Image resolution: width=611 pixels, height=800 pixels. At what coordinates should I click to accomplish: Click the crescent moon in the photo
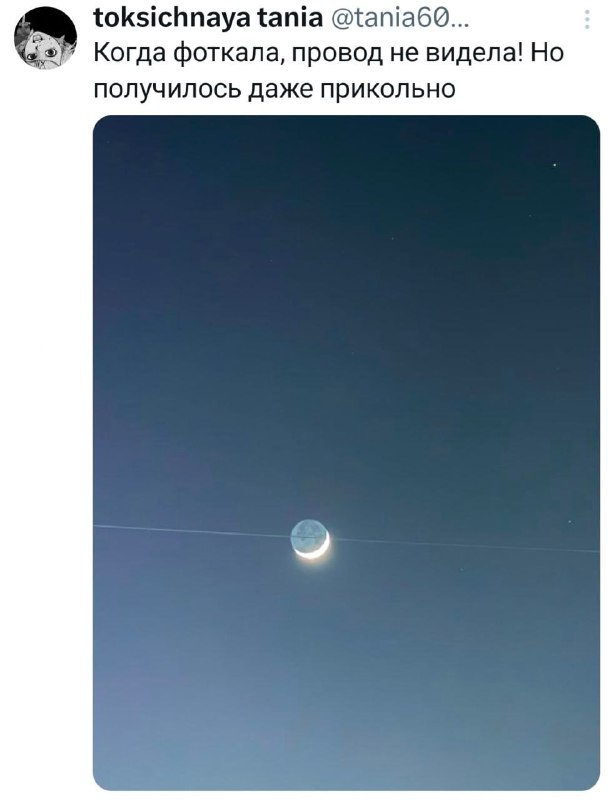(311, 539)
